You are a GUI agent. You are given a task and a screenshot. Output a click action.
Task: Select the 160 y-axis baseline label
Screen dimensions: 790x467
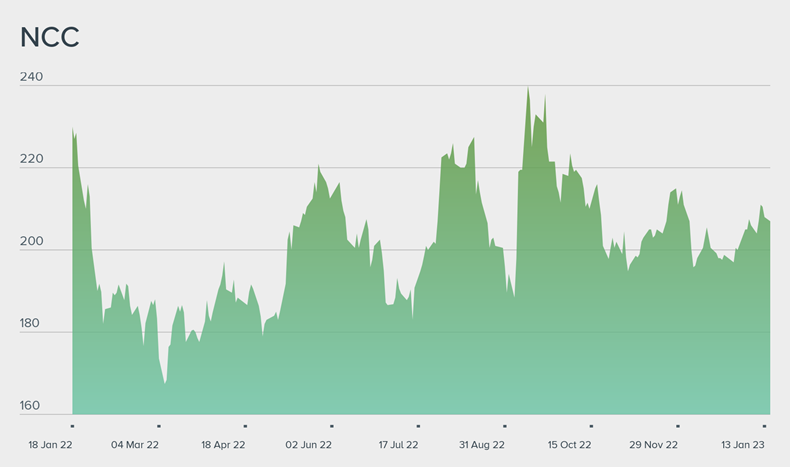tap(30, 405)
